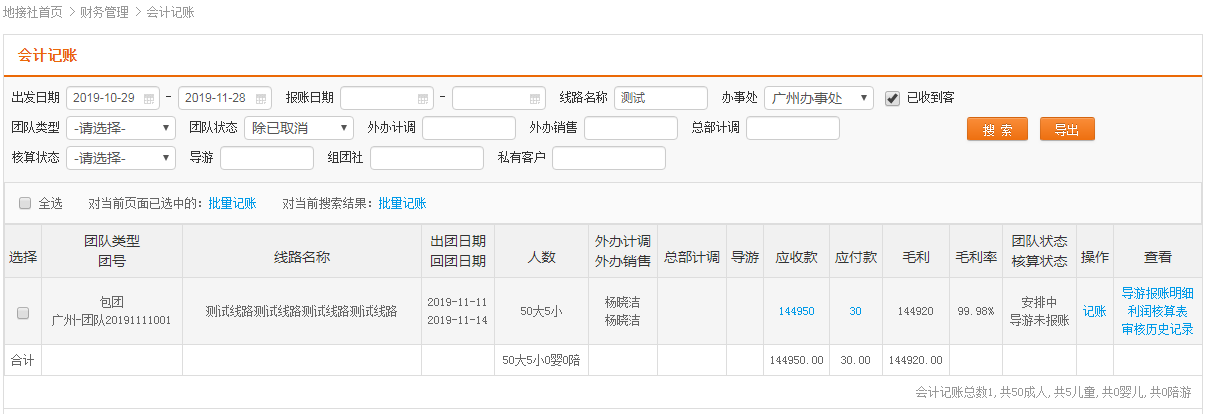Viewport: 1206px width, 414px height.
Task: Expand the 办事处 dropdown showing 广州办事处
Action: (x=818, y=98)
